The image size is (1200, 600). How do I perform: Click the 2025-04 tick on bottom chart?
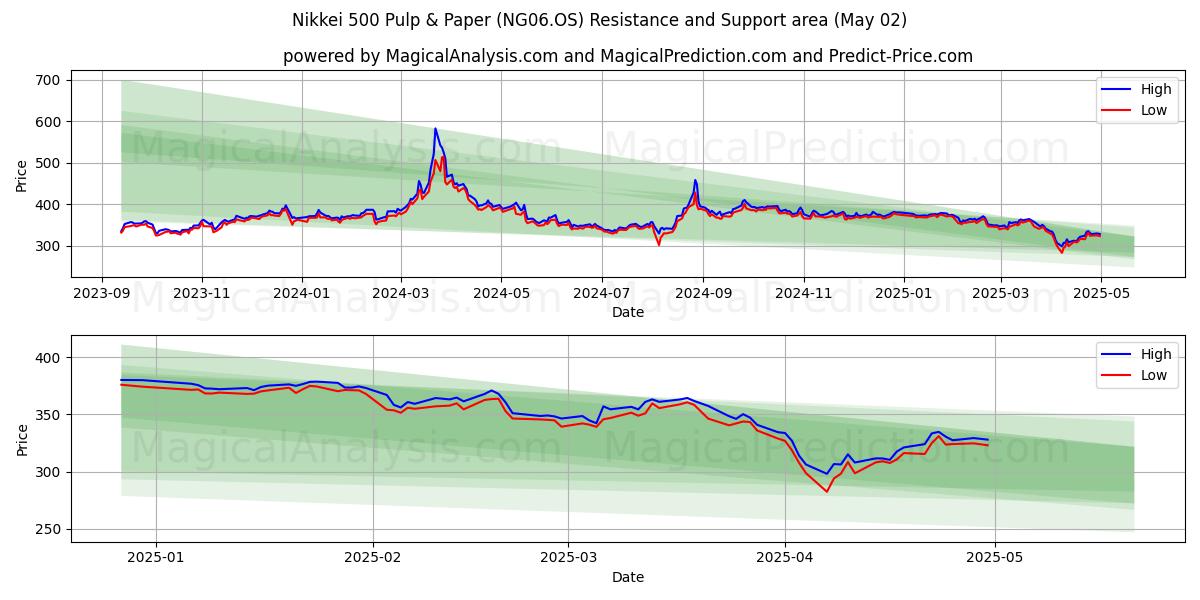click(x=785, y=558)
